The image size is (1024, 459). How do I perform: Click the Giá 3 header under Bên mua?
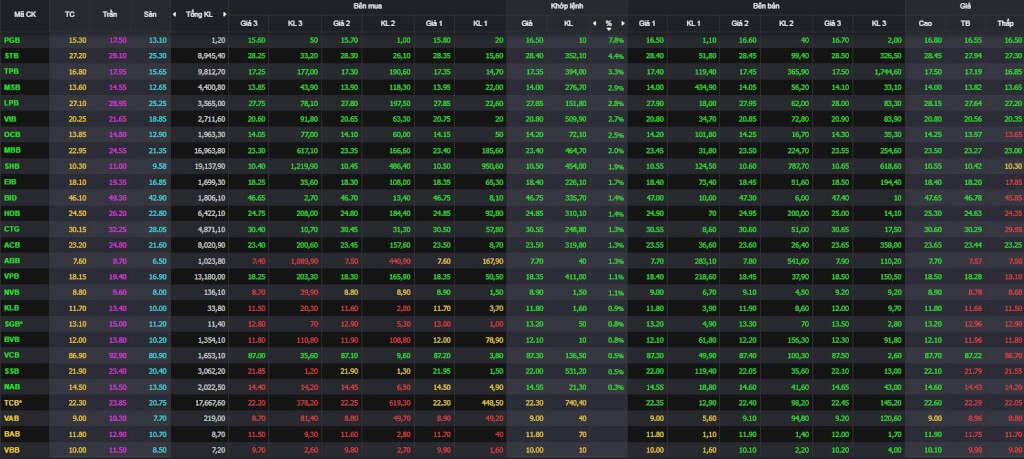coord(249,24)
